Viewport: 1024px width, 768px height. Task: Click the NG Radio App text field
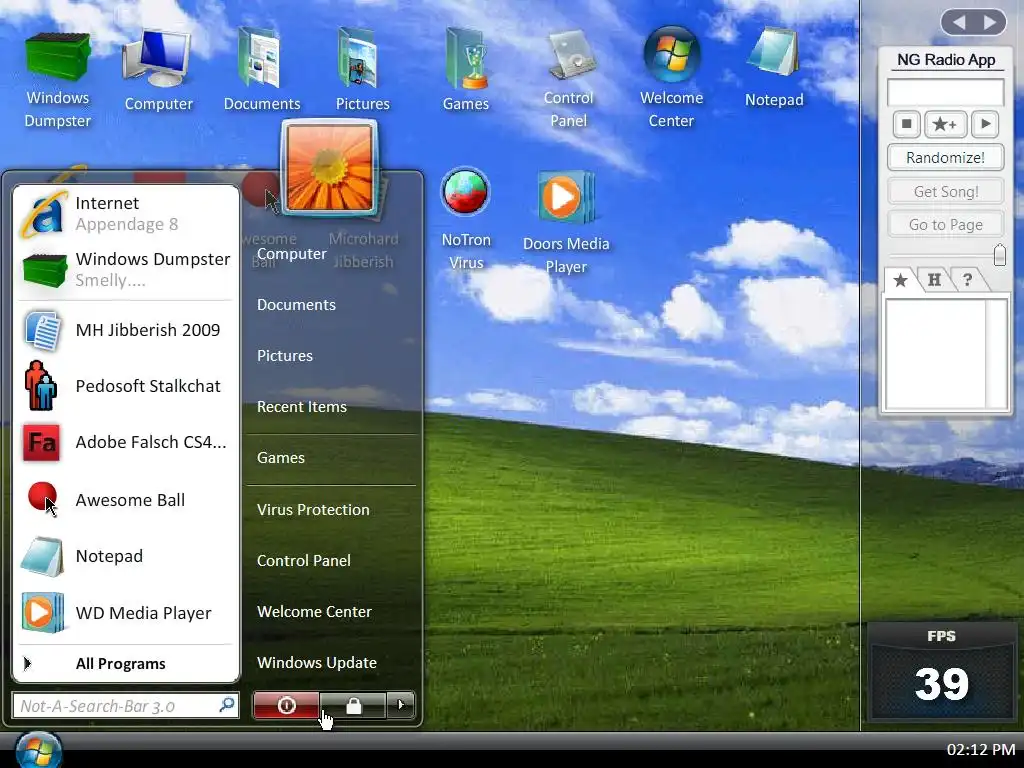coord(945,92)
